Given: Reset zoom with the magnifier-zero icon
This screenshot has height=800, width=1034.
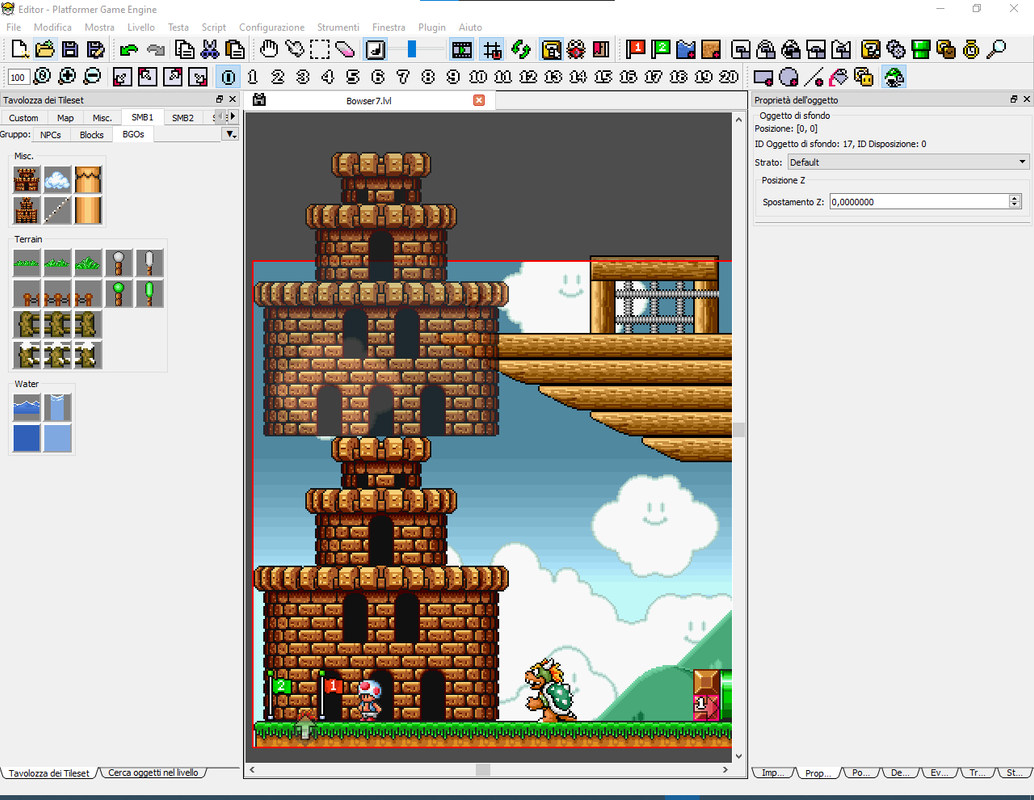Looking at the screenshot, I should (42, 77).
